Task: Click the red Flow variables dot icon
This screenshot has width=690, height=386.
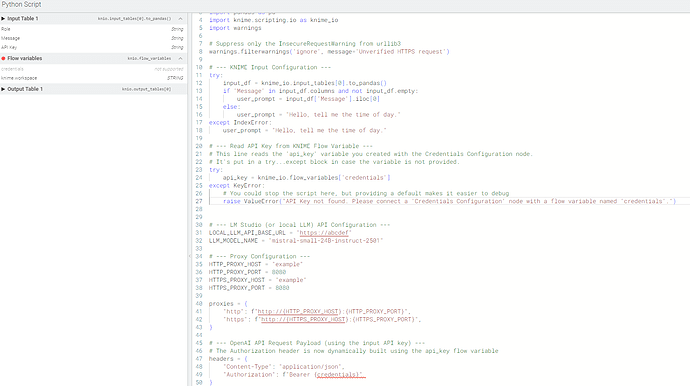Action: point(3,58)
